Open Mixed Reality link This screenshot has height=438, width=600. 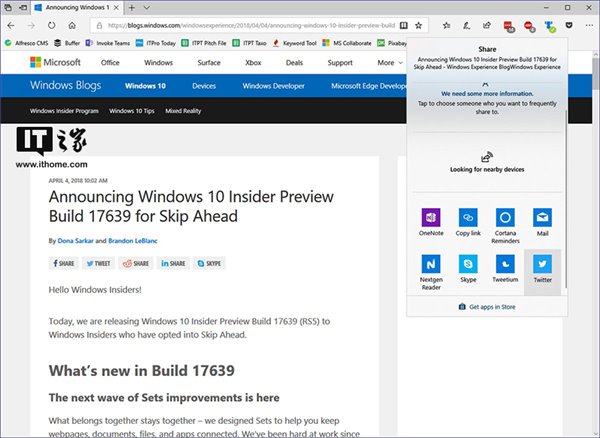183,111
